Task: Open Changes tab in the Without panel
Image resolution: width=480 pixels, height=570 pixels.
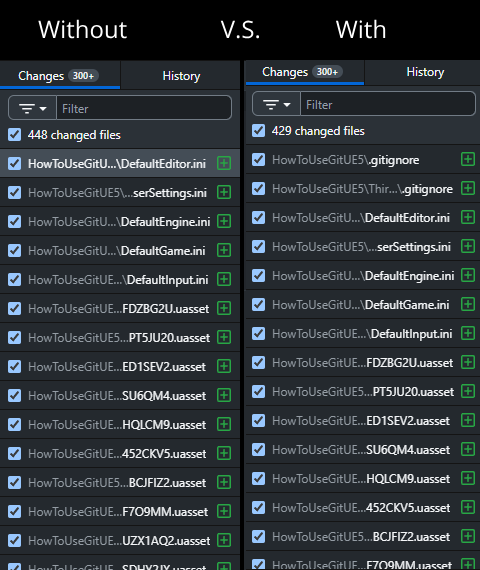Action: tap(60, 76)
